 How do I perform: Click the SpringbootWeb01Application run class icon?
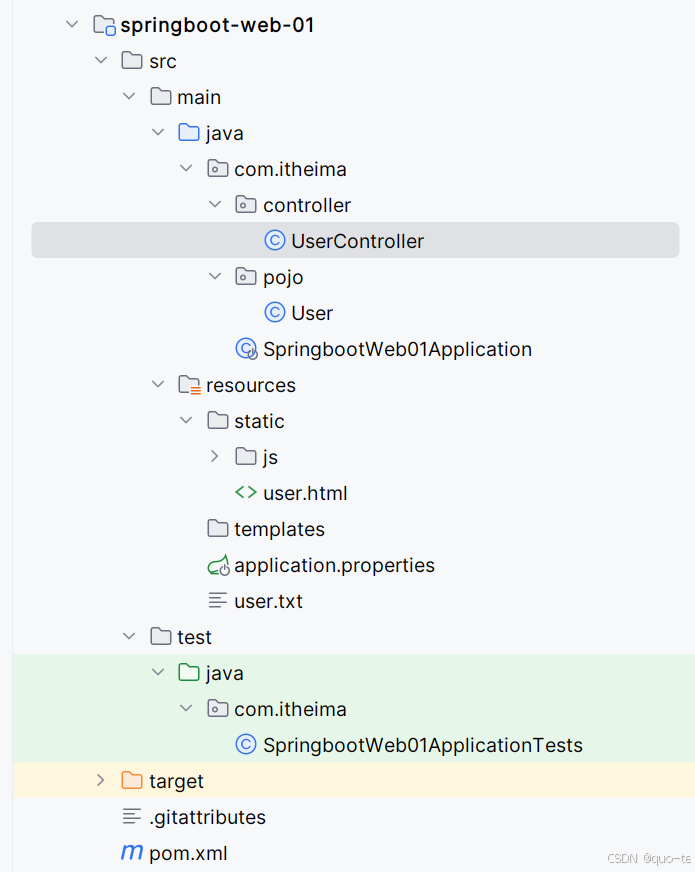click(x=246, y=349)
